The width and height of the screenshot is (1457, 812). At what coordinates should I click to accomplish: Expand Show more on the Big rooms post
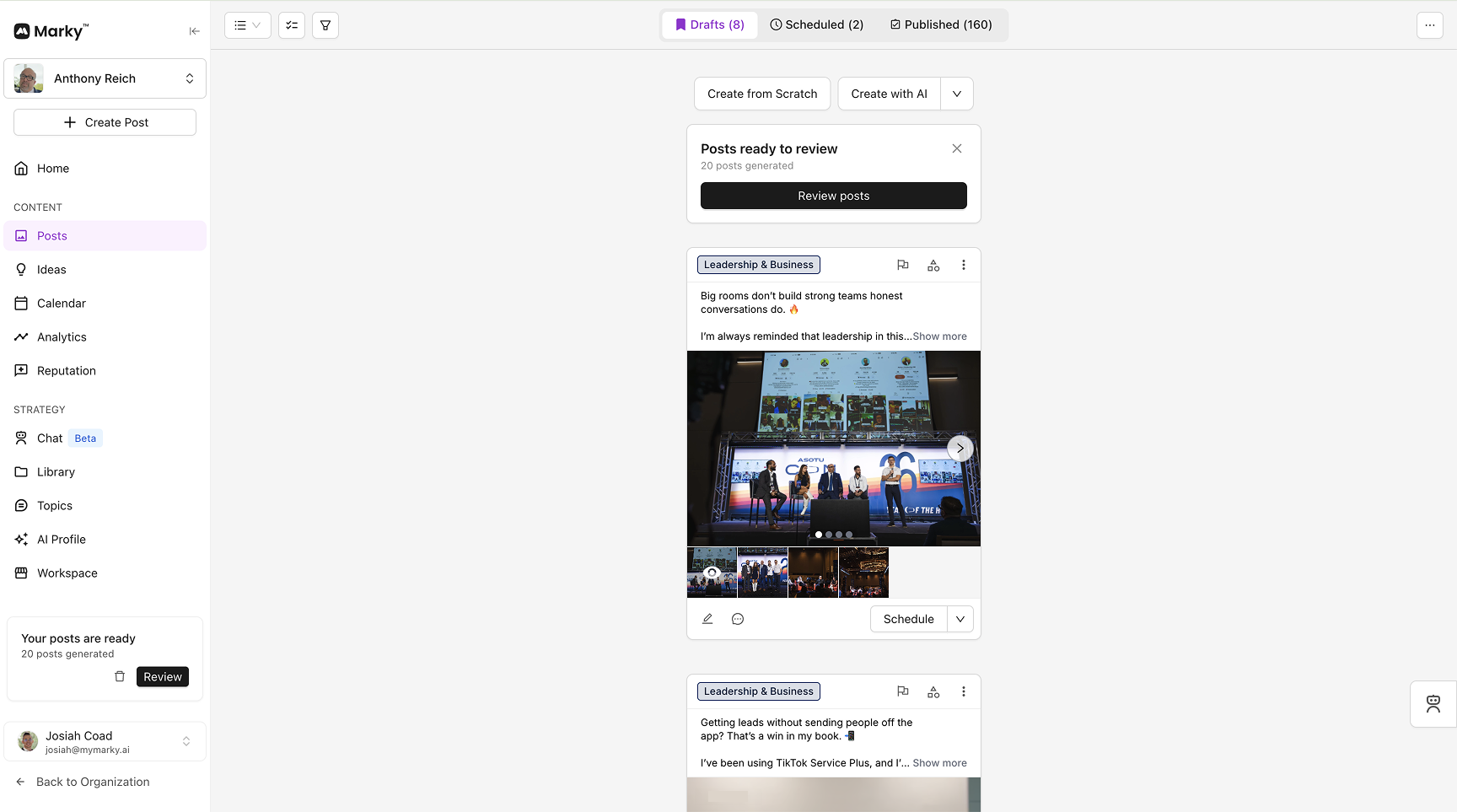(940, 336)
